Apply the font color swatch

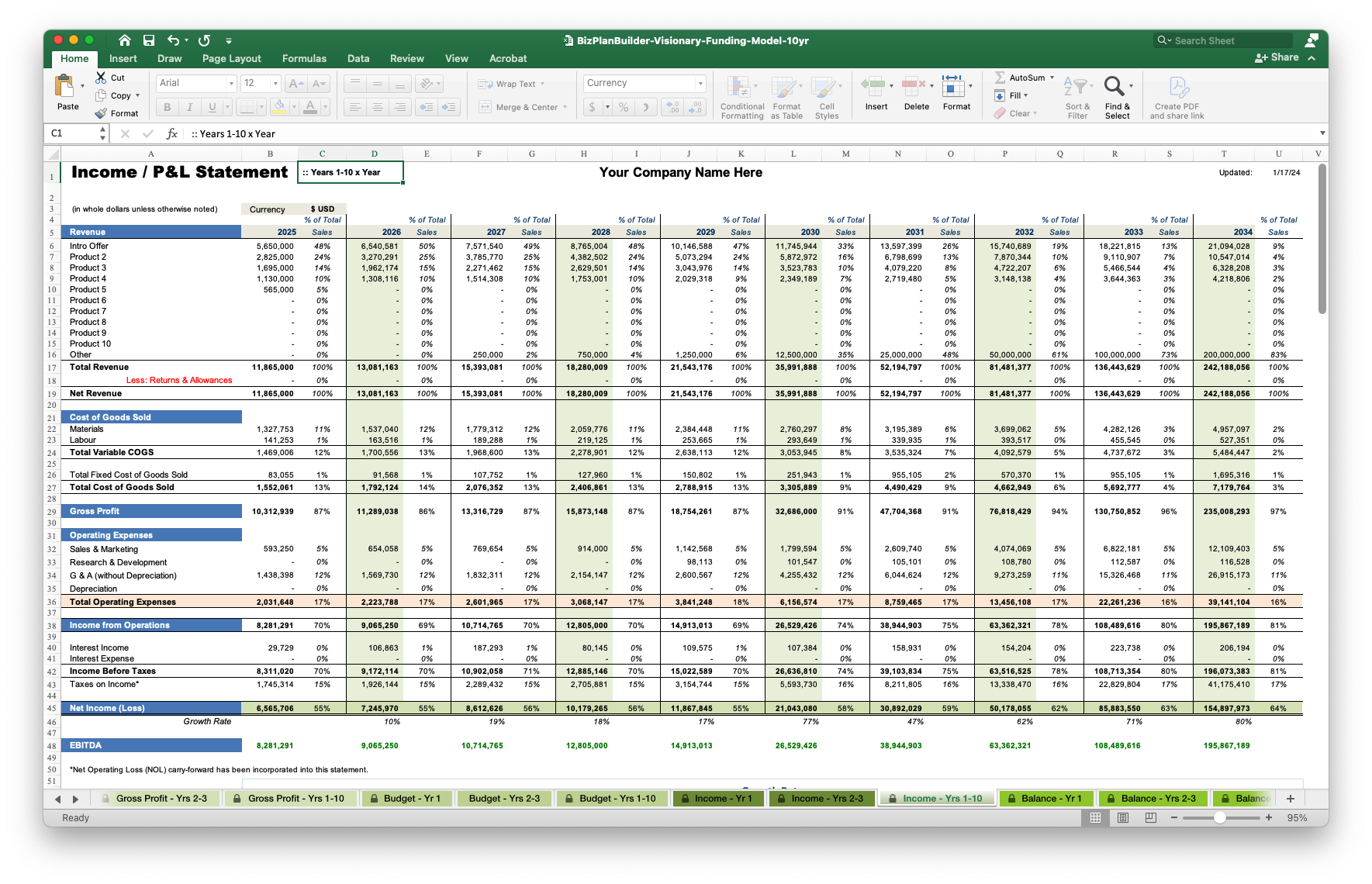tap(310, 107)
